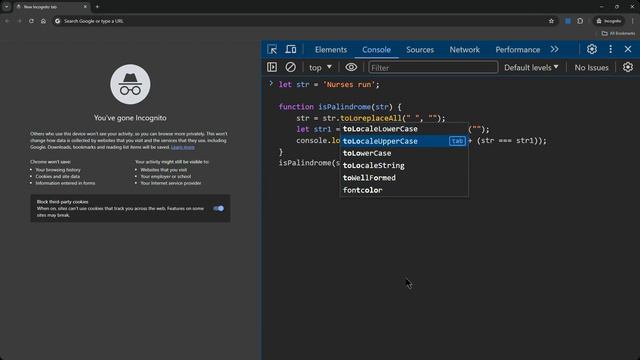The image size is (640, 360).
Task: Focus the console Filter field
Action: click(433, 68)
